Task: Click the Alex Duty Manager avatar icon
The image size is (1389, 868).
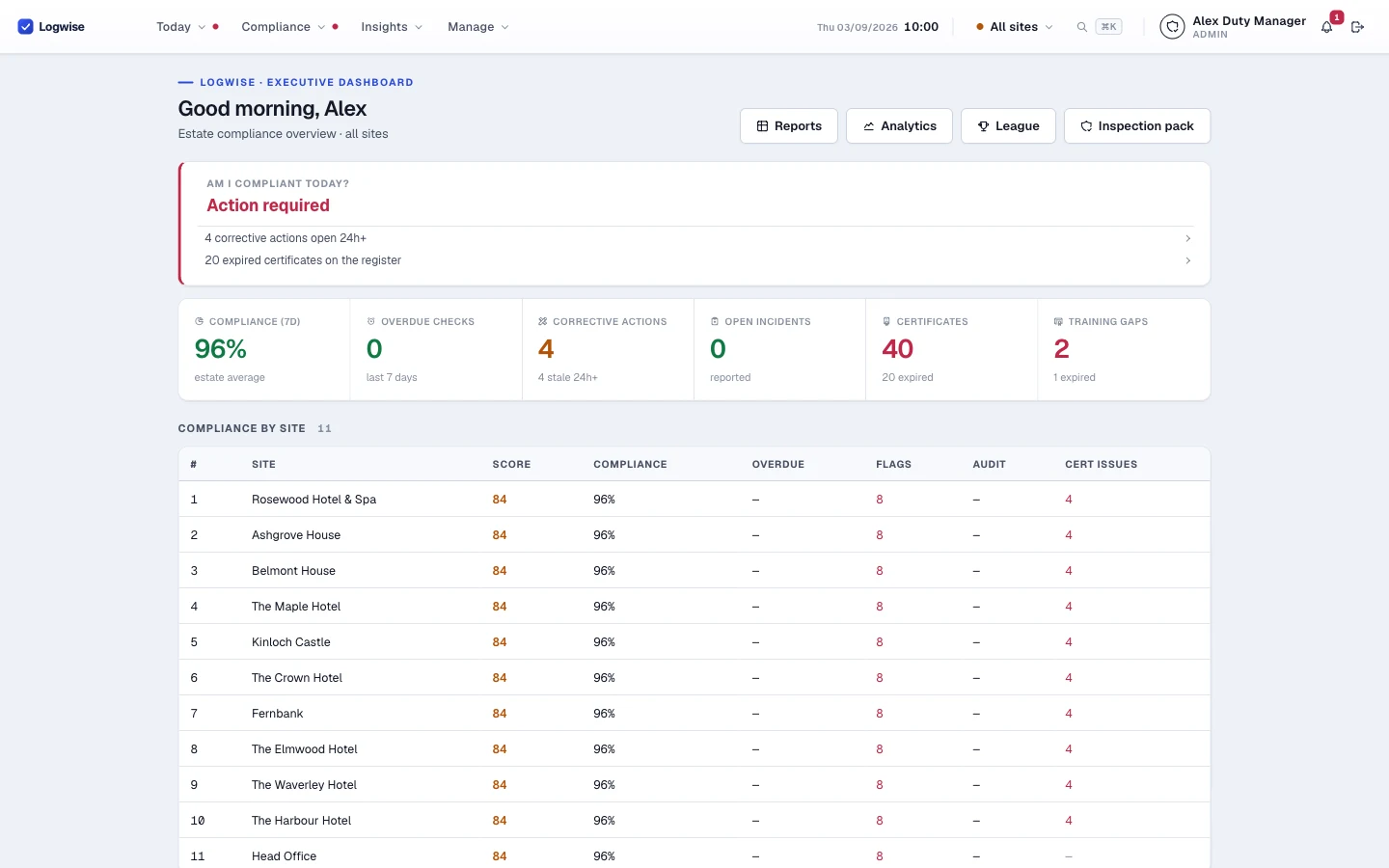Action: click(x=1172, y=27)
